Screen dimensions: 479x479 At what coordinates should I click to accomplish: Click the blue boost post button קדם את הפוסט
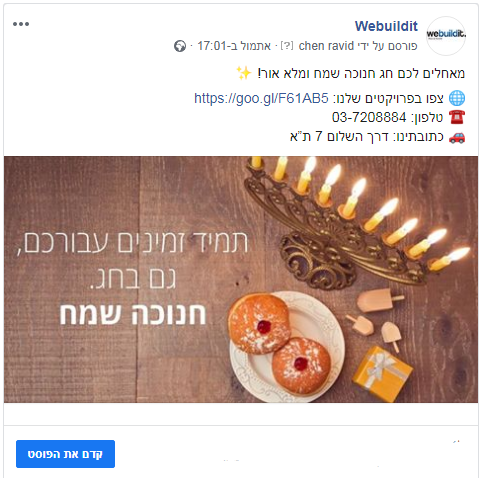pos(65,454)
